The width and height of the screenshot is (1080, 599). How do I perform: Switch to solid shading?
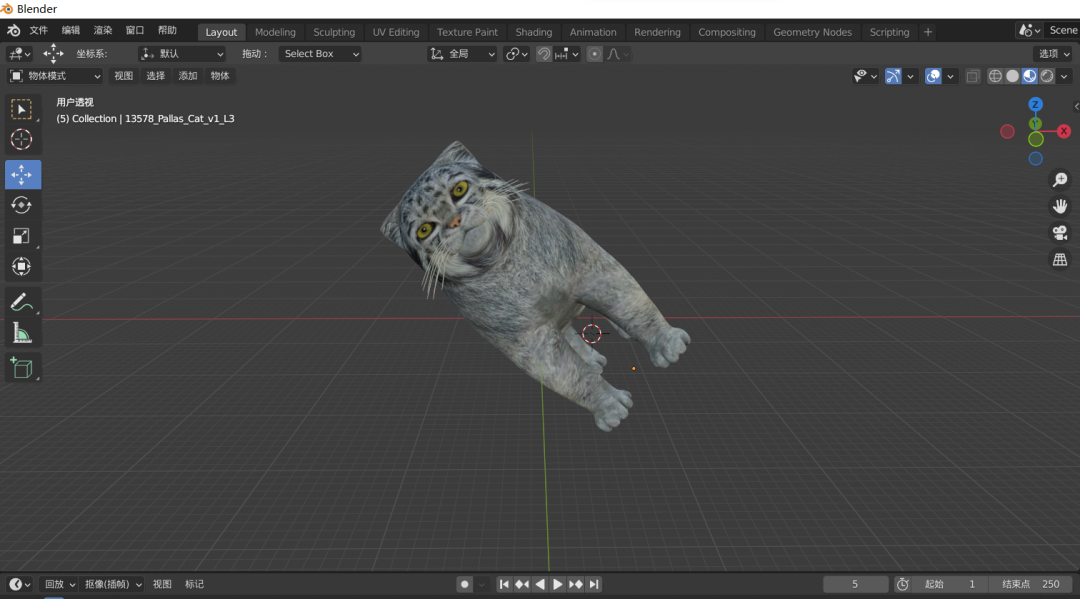pyautogui.click(x=1012, y=76)
